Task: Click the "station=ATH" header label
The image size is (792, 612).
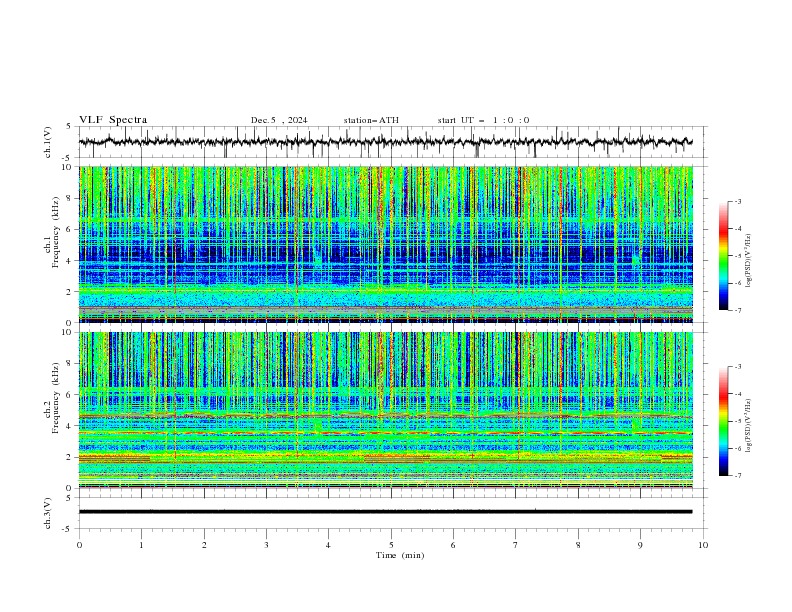Action: [371, 120]
